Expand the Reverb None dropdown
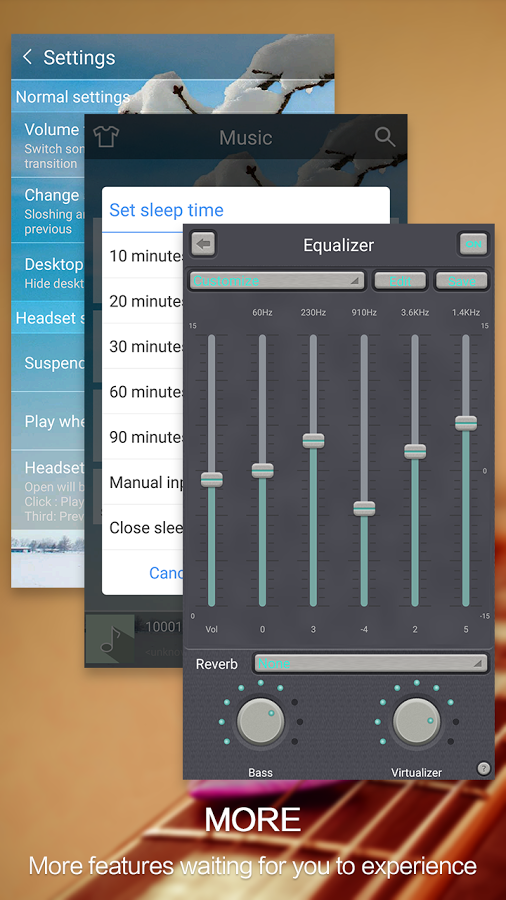This screenshot has height=900, width=506. tap(371, 664)
